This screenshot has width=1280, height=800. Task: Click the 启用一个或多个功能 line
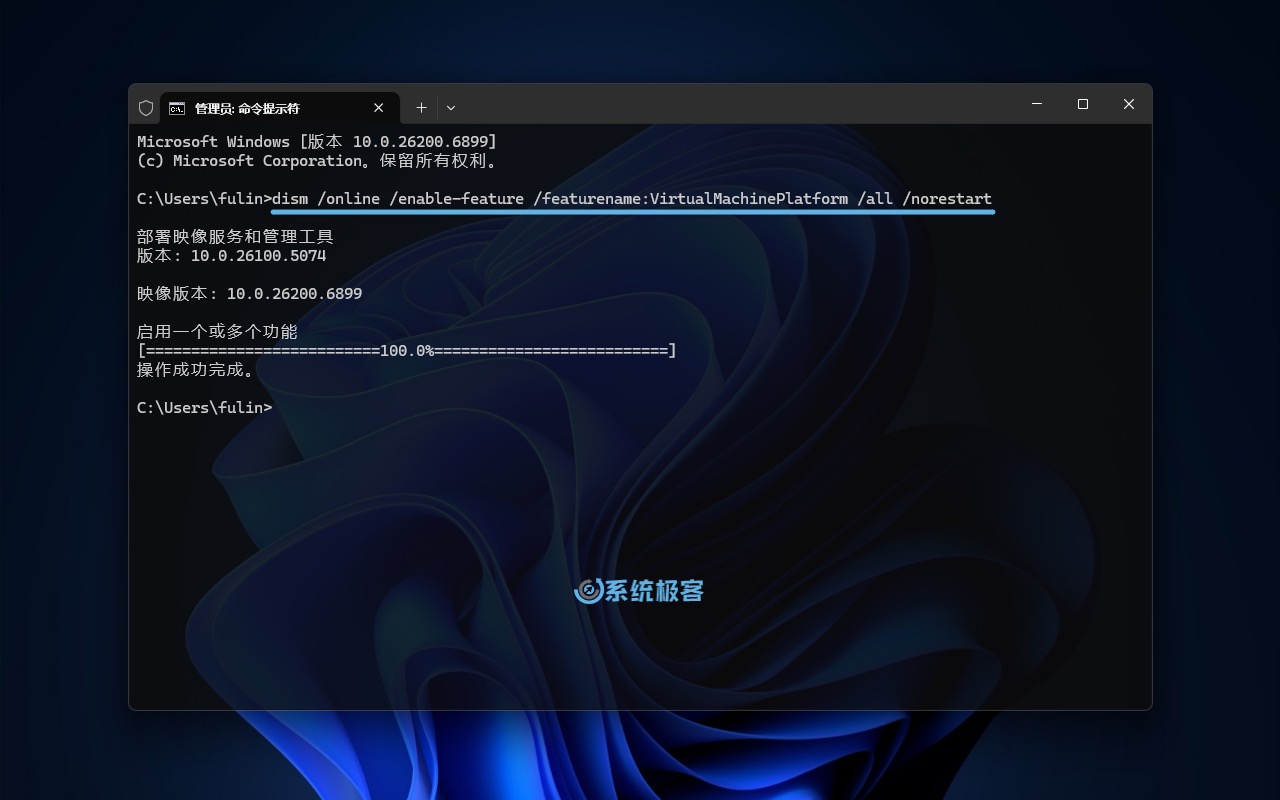click(x=217, y=332)
